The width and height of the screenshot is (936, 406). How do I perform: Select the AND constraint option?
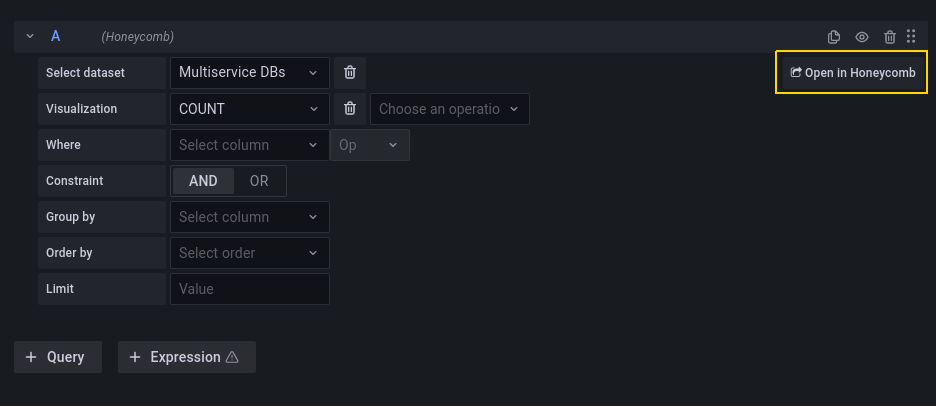pos(203,181)
